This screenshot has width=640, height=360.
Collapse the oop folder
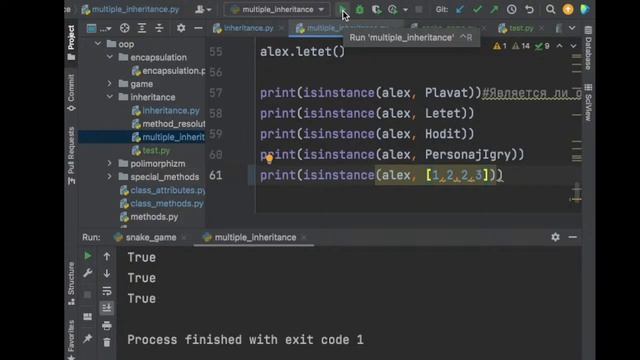click(x=98, y=44)
